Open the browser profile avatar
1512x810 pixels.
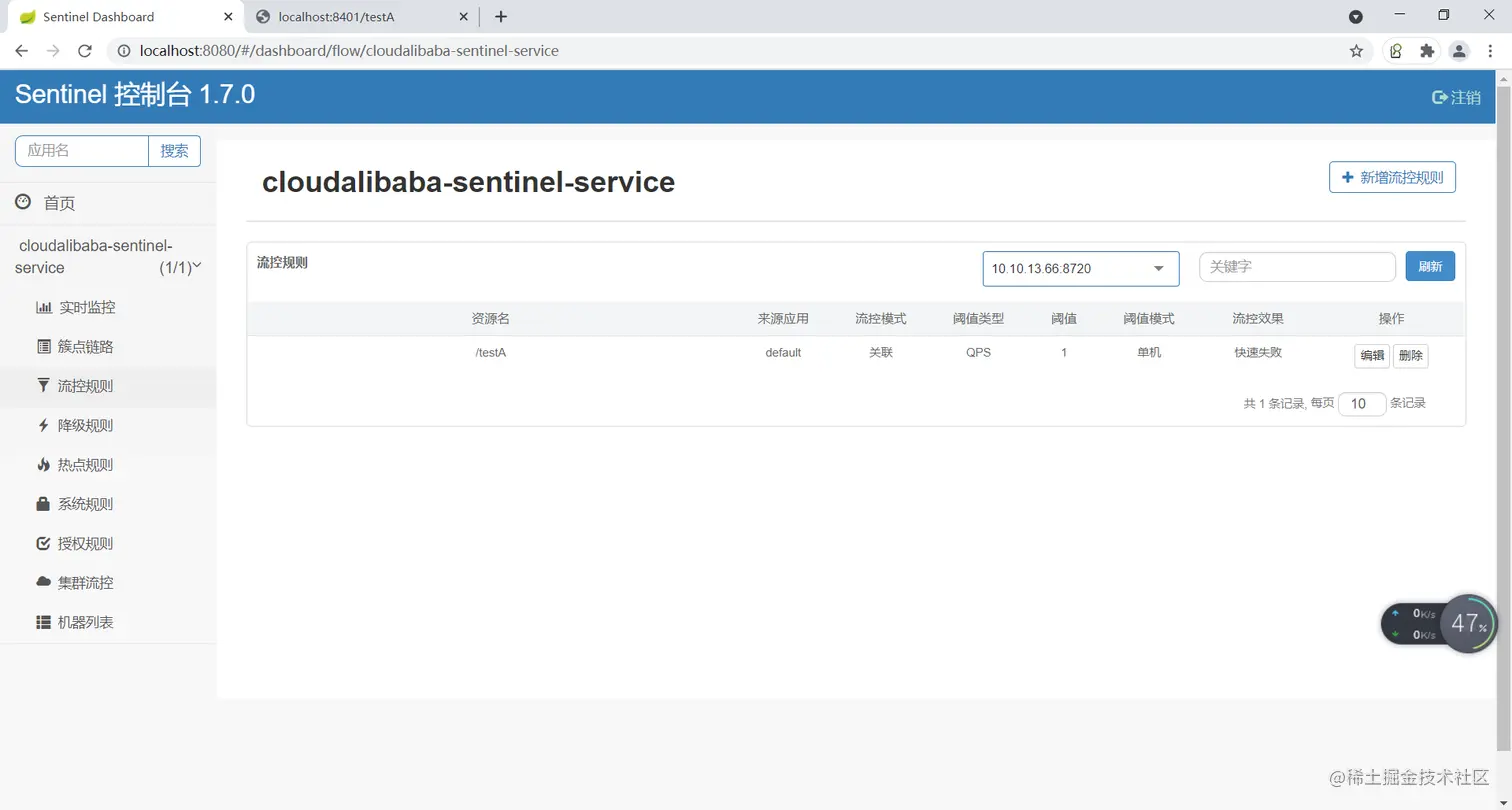[x=1460, y=51]
